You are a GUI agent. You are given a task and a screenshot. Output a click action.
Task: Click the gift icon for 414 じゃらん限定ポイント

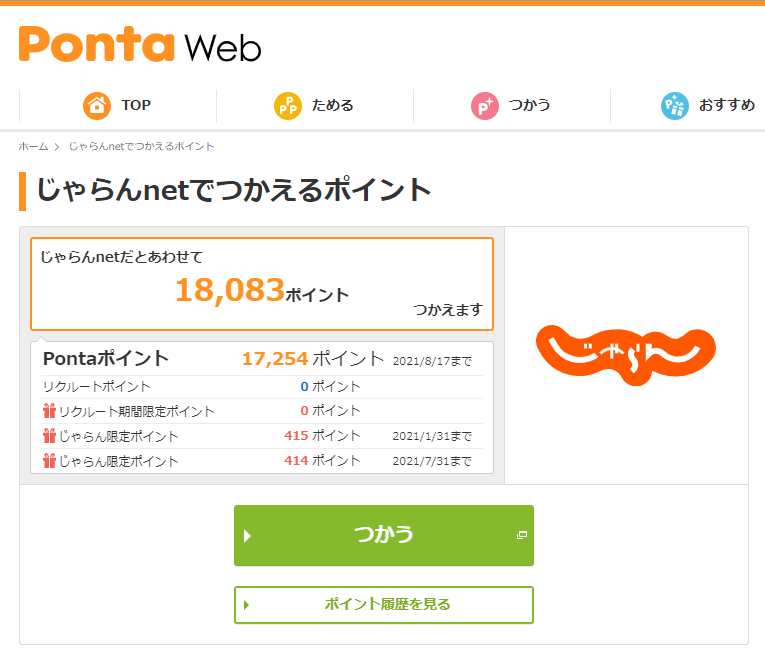(x=49, y=461)
